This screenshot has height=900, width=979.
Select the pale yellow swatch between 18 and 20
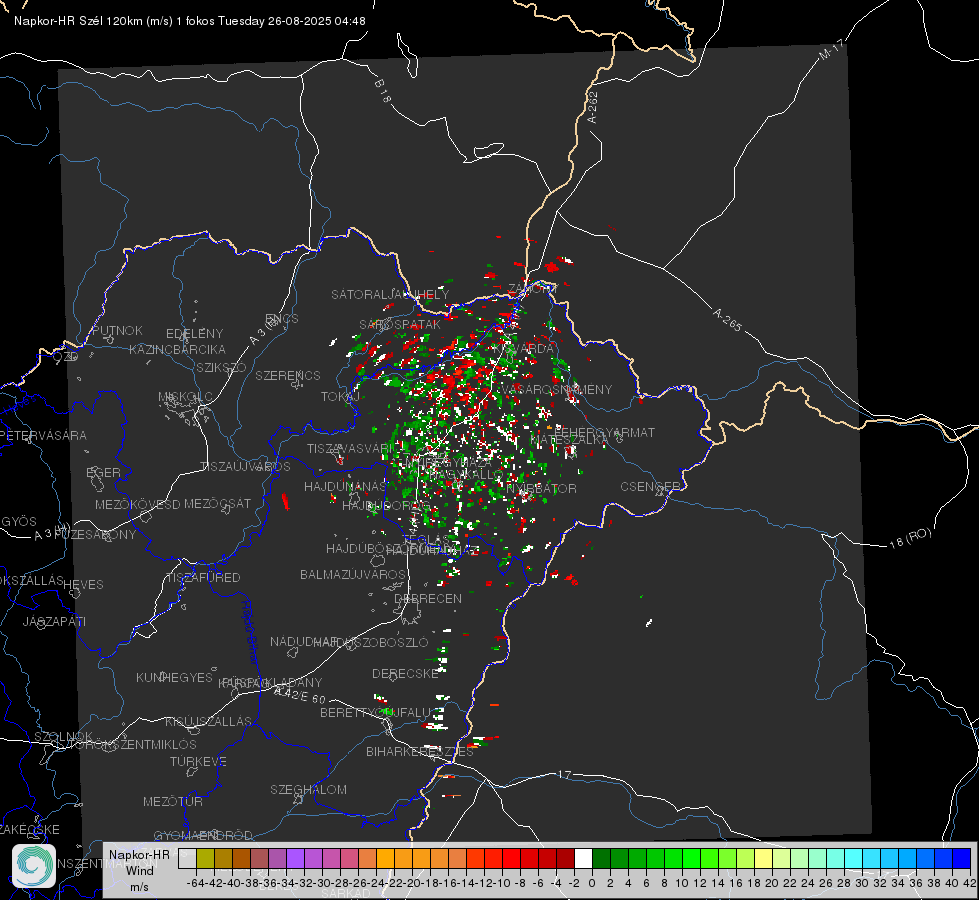point(763,858)
